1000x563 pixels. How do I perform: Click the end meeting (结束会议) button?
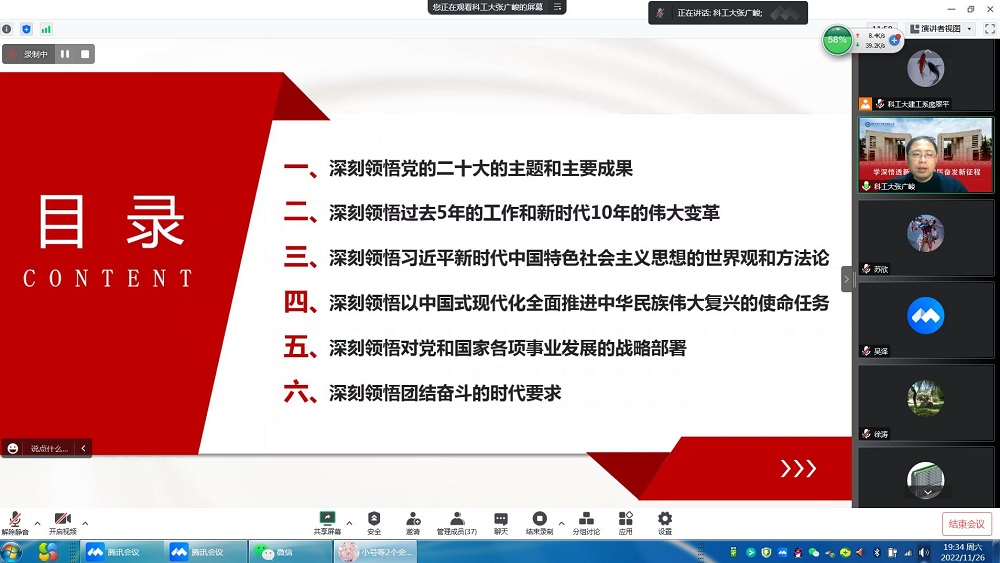(x=966, y=524)
